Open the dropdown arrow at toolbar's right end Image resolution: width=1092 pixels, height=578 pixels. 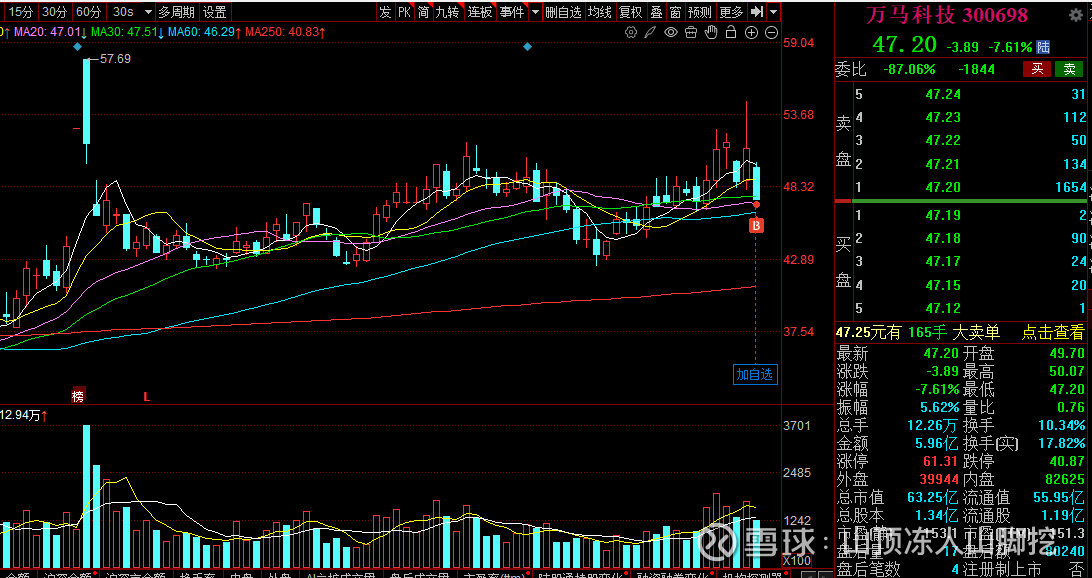[x=774, y=12]
